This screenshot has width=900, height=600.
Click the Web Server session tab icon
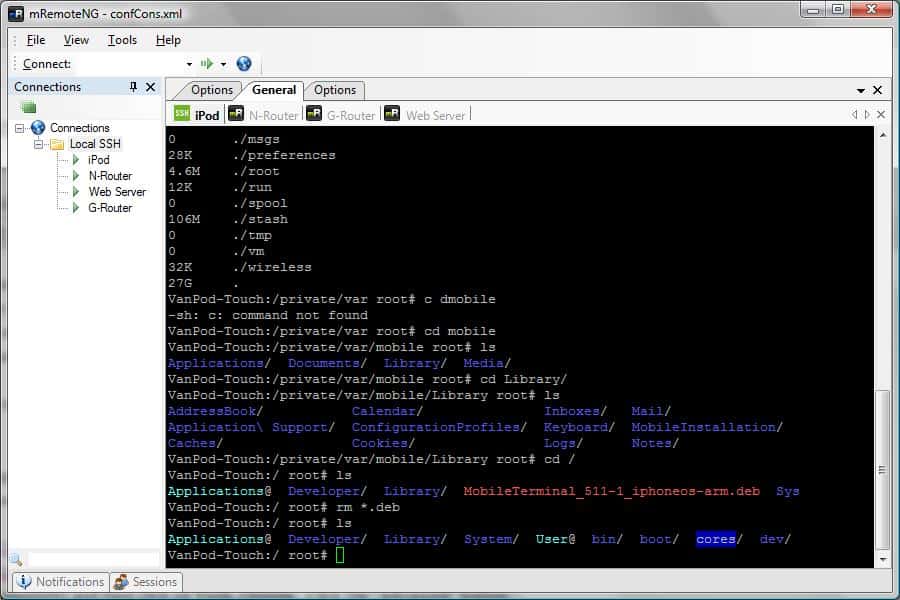[392, 114]
